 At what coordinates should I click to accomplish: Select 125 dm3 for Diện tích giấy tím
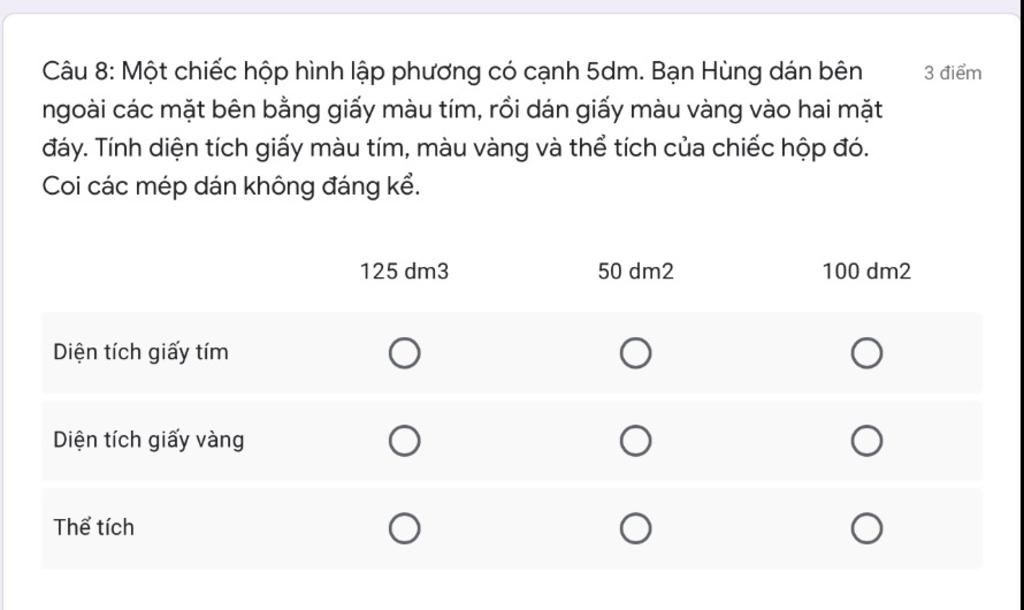404,353
